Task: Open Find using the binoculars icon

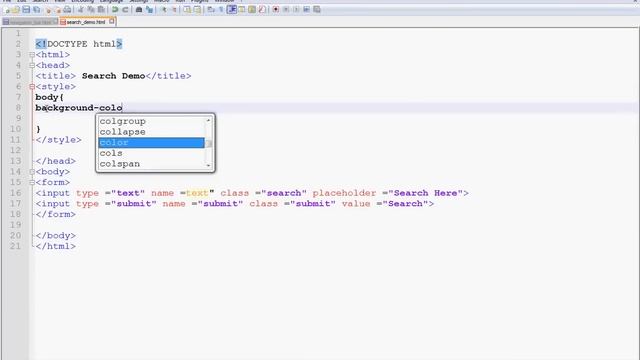Action: click(x=139, y=9)
